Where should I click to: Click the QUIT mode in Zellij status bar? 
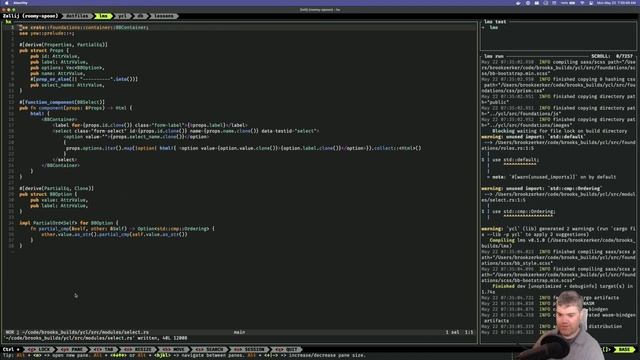pos(286,349)
